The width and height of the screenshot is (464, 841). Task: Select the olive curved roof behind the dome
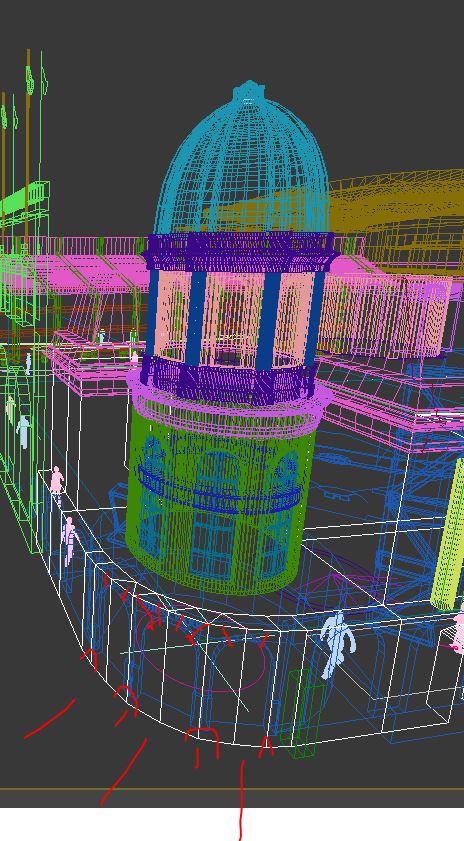click(397, 217)
